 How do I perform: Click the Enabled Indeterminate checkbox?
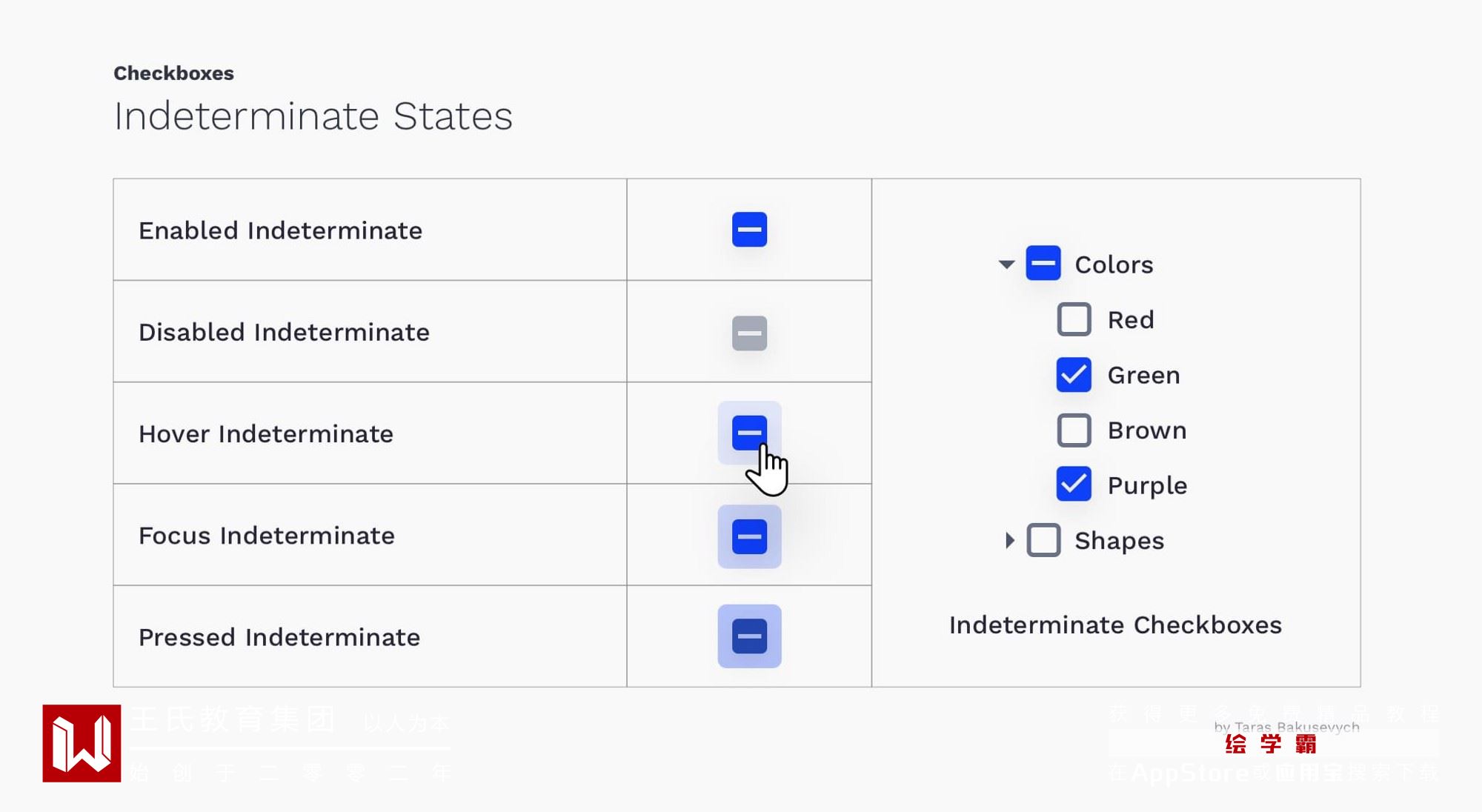(x=749, y=230)
